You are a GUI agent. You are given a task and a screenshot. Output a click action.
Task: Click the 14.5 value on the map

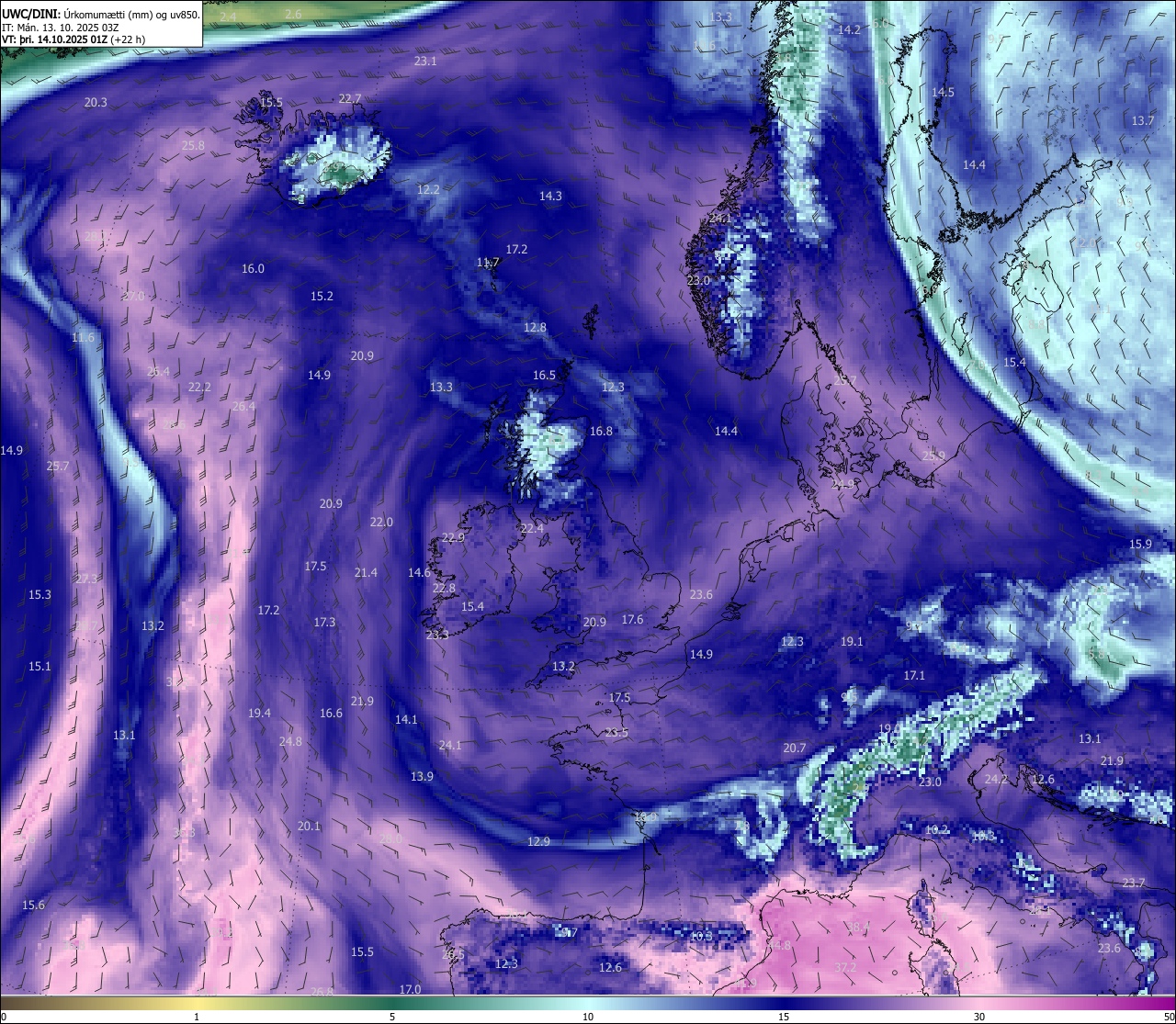[944, 92]
